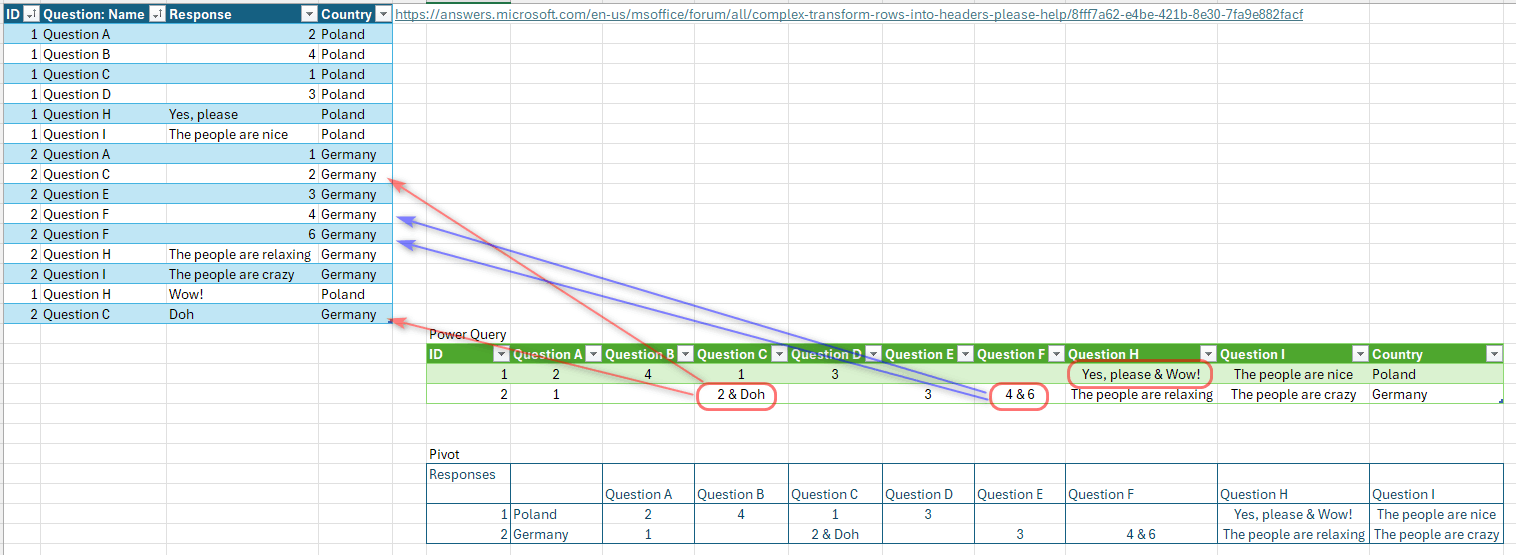Screen dimensions: 1516x555
Task: Select 'The people are crazy' in the pivot table
Action: [x=1437, y=534]
